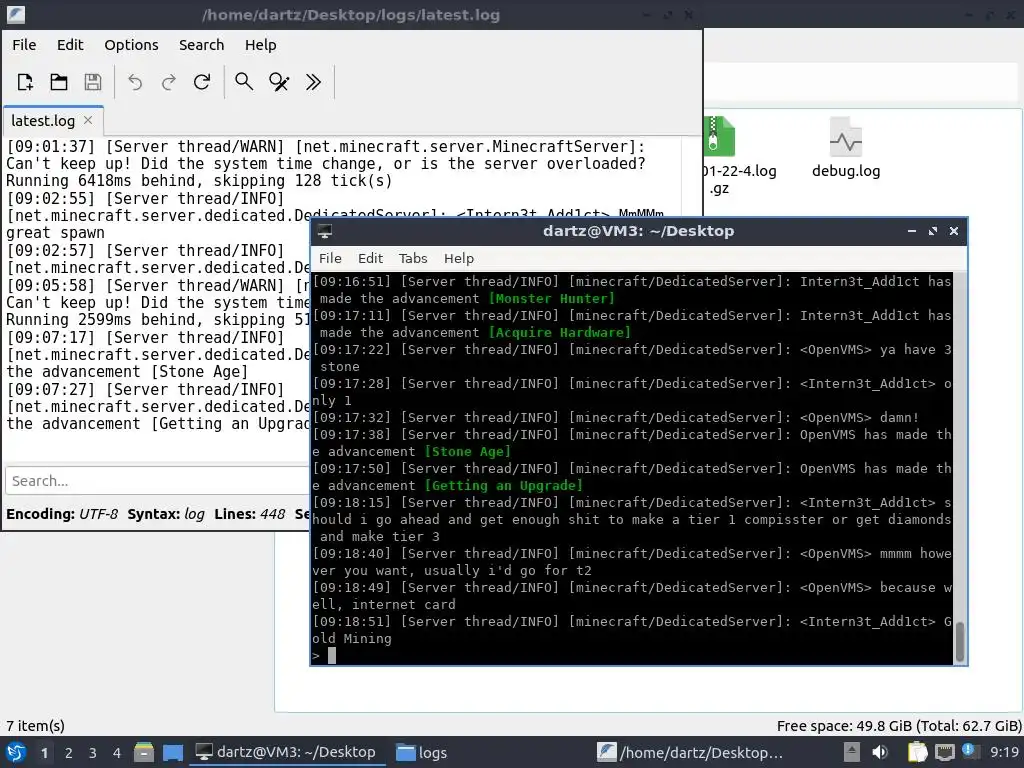1024x768 pixels.
Task: Click the Open file folder icon
Action: coord(59,82)
